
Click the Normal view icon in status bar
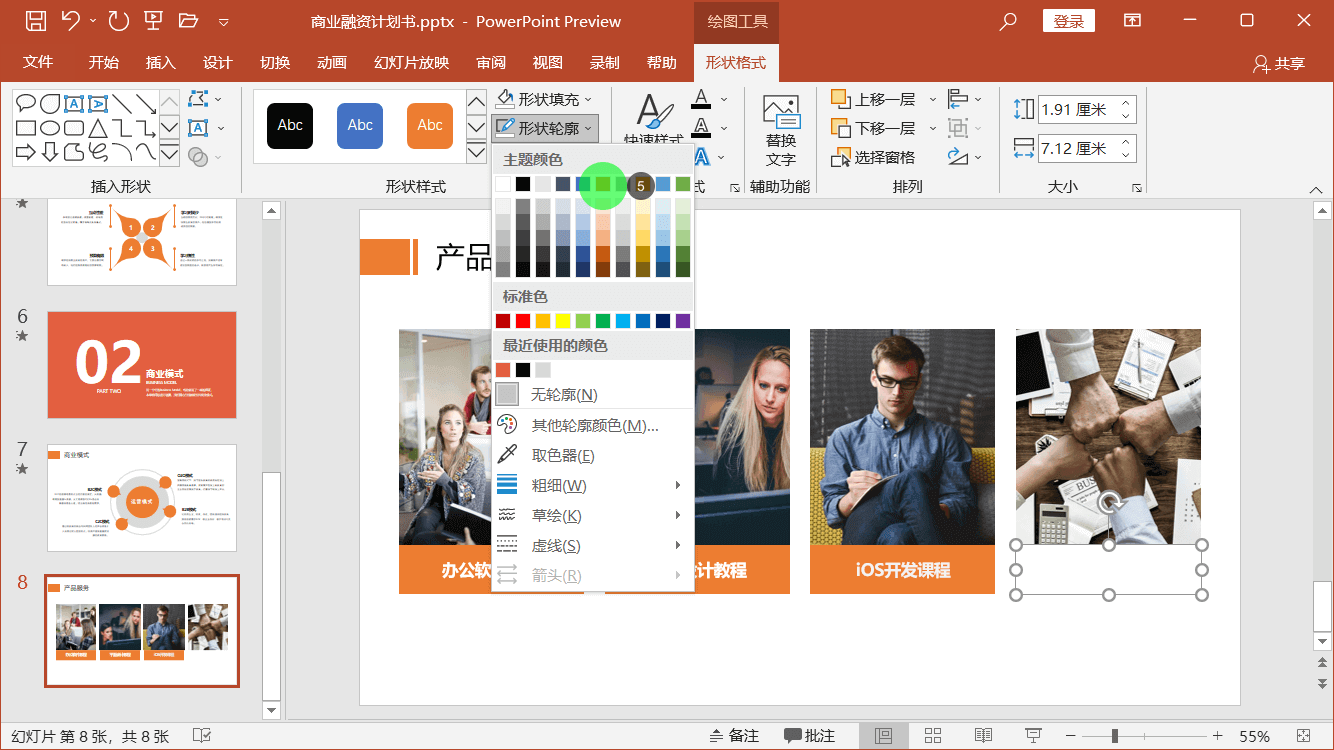coord(883,736)
